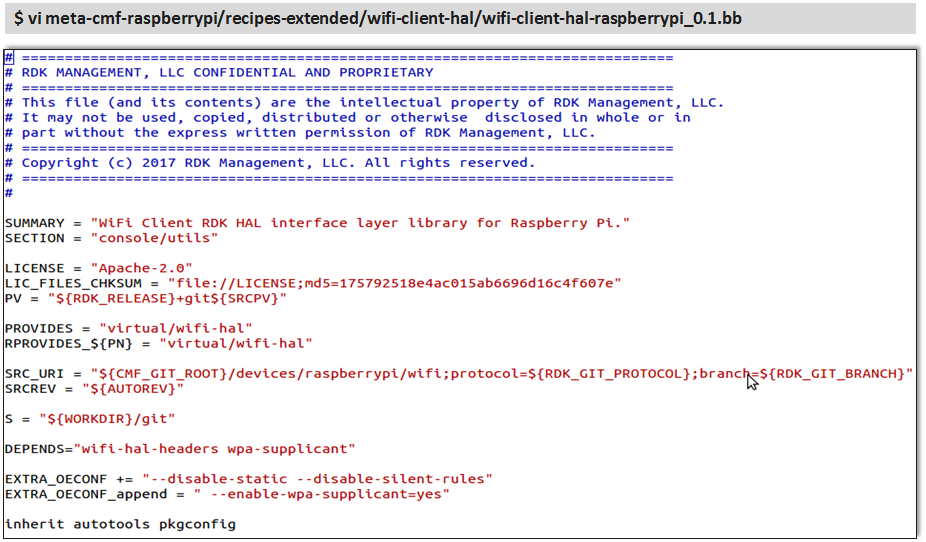Screen dimensions: 926x542
Task: Click the RPROVIDES_${PN} line
Action: (x=159, y=344)
